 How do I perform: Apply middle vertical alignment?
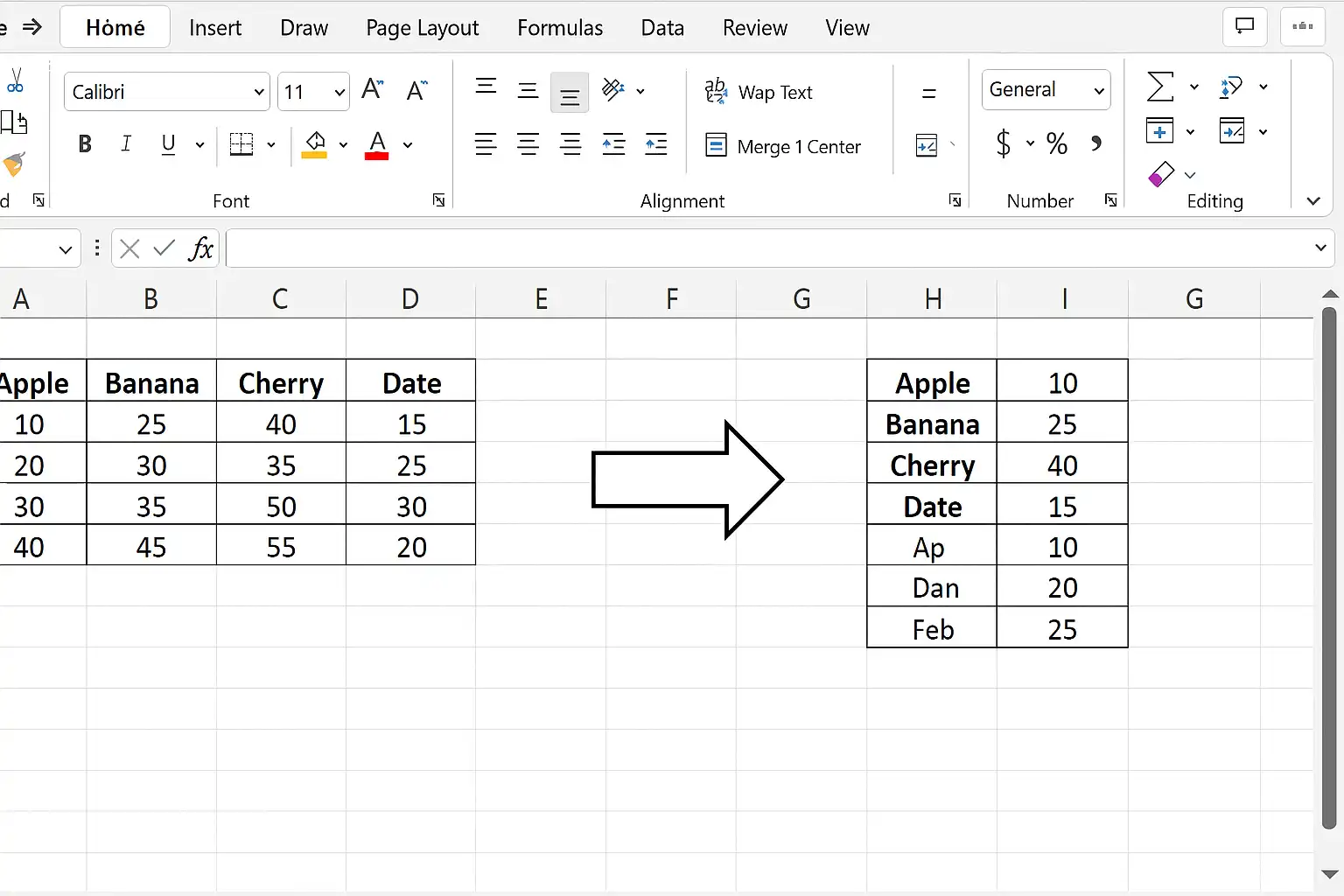pyautogui.click(x=528, y=89)
